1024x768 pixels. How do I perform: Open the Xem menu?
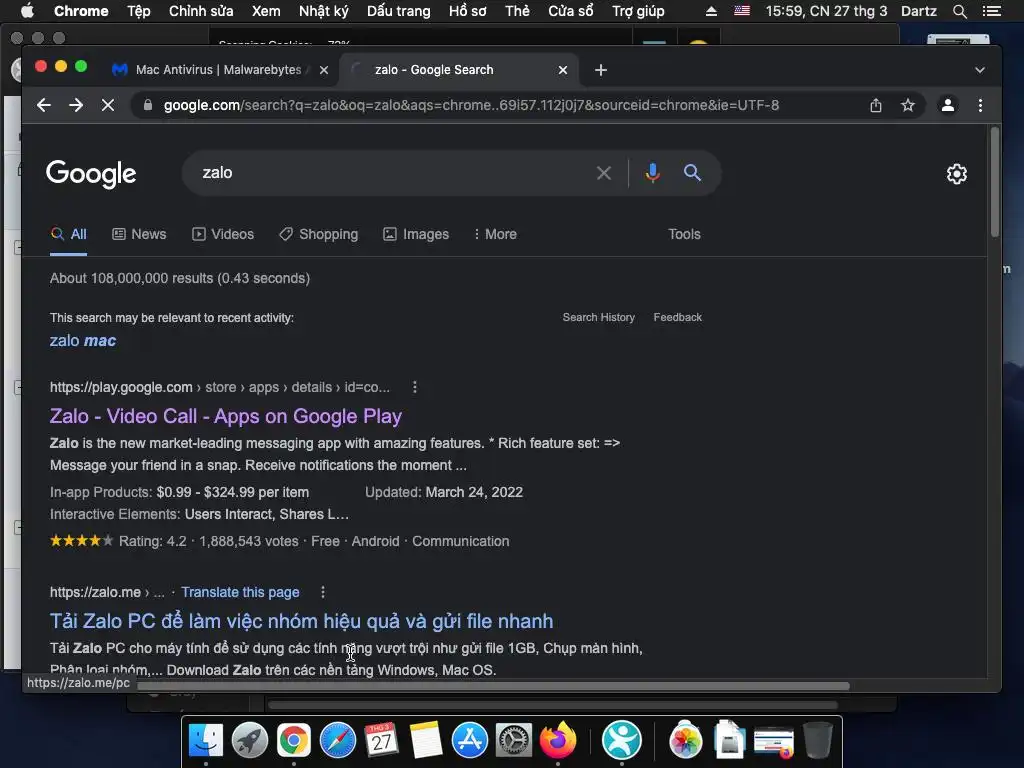pyautogui.click(x=266, y=11)
